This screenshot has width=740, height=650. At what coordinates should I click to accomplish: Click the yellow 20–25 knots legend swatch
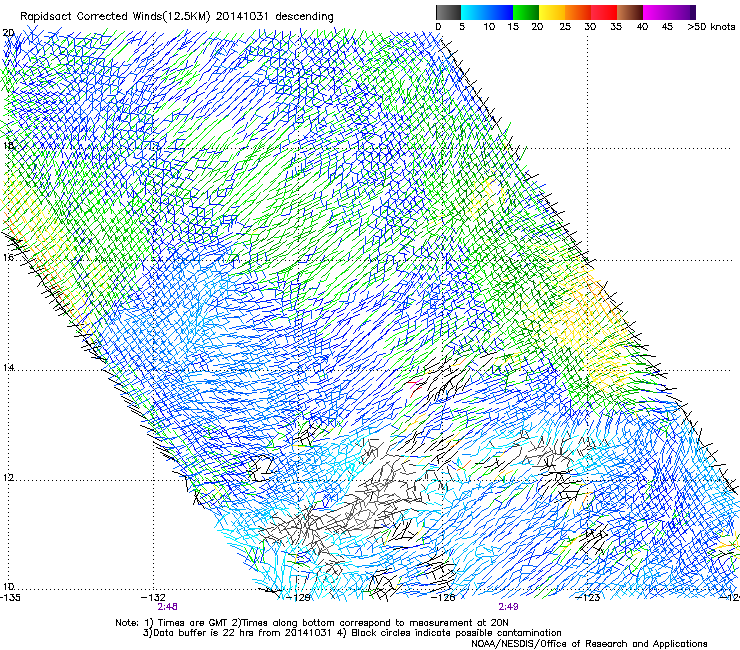pos(552,12)
